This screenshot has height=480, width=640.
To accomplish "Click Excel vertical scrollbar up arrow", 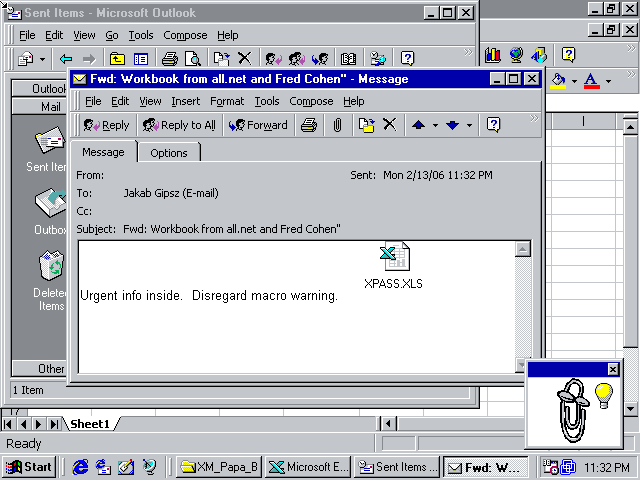I will tap(630, 128).
